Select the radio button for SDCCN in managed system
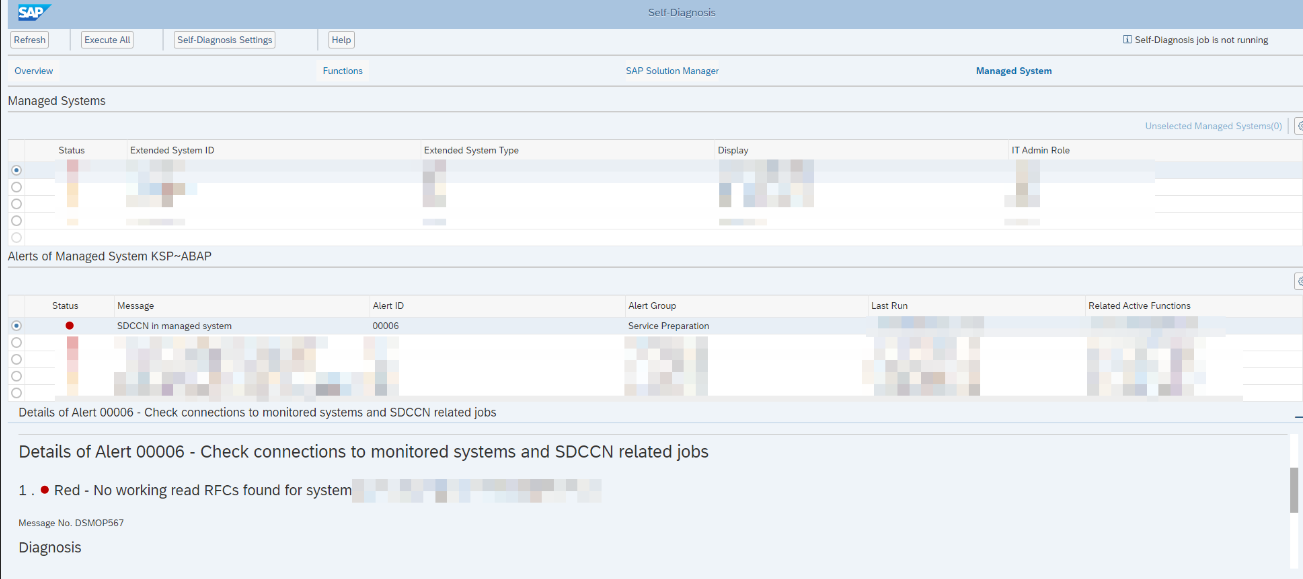The image size is (1303, 579). click(x=16, y=326)
